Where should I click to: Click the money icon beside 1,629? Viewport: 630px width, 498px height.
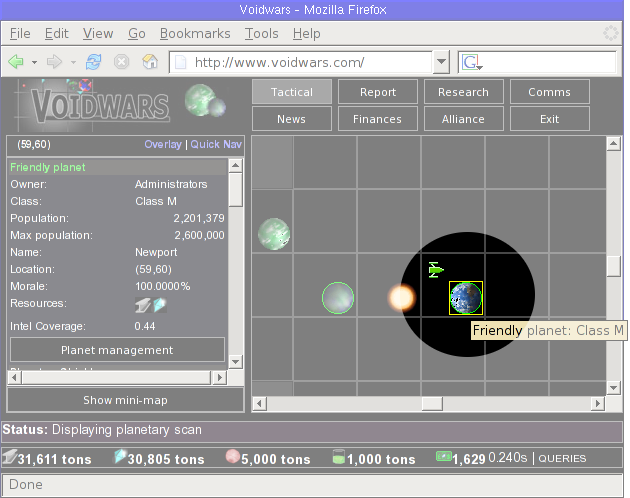(x=444, y=456)
